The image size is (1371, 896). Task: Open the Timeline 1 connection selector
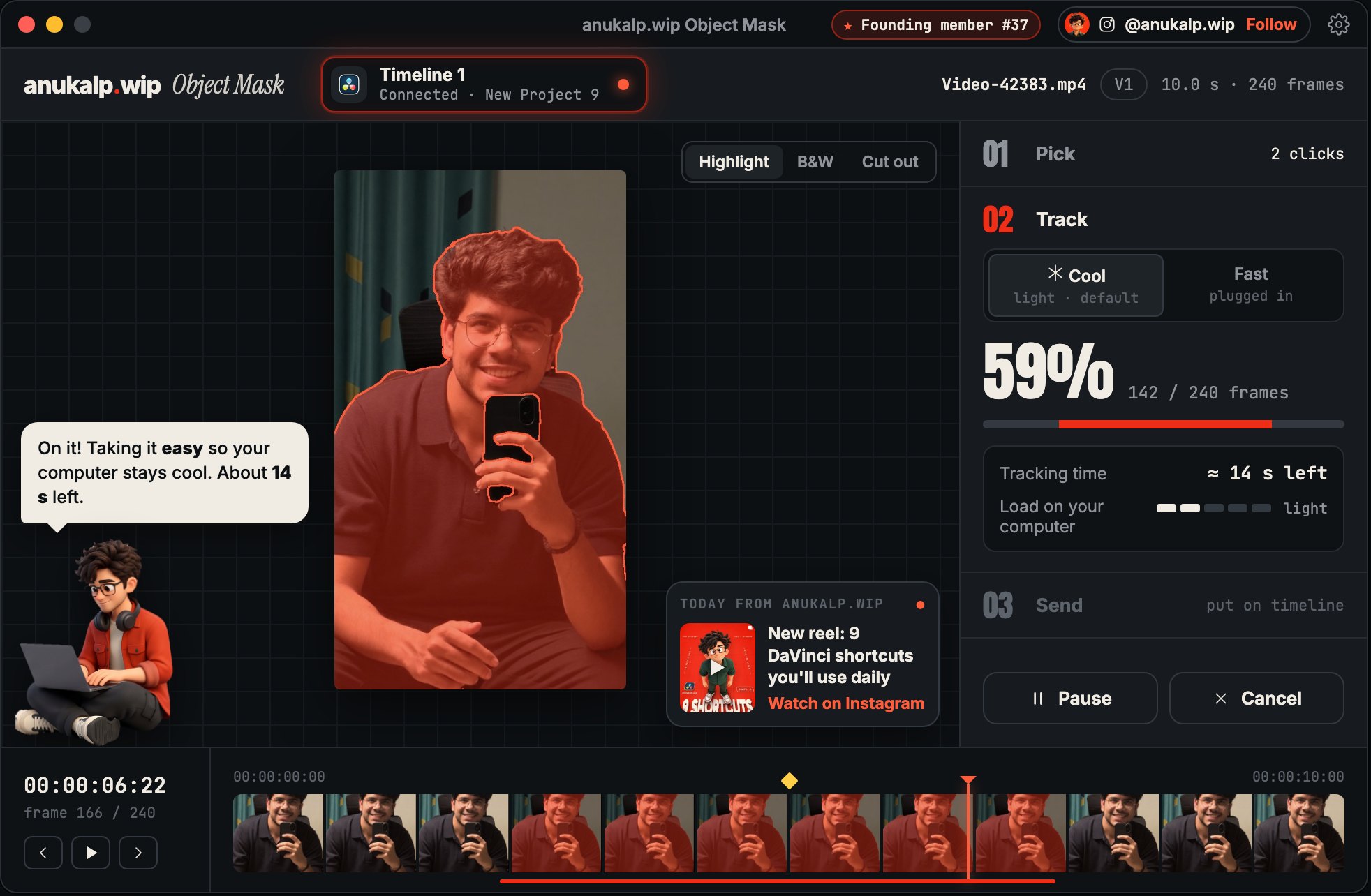point(484,84)
